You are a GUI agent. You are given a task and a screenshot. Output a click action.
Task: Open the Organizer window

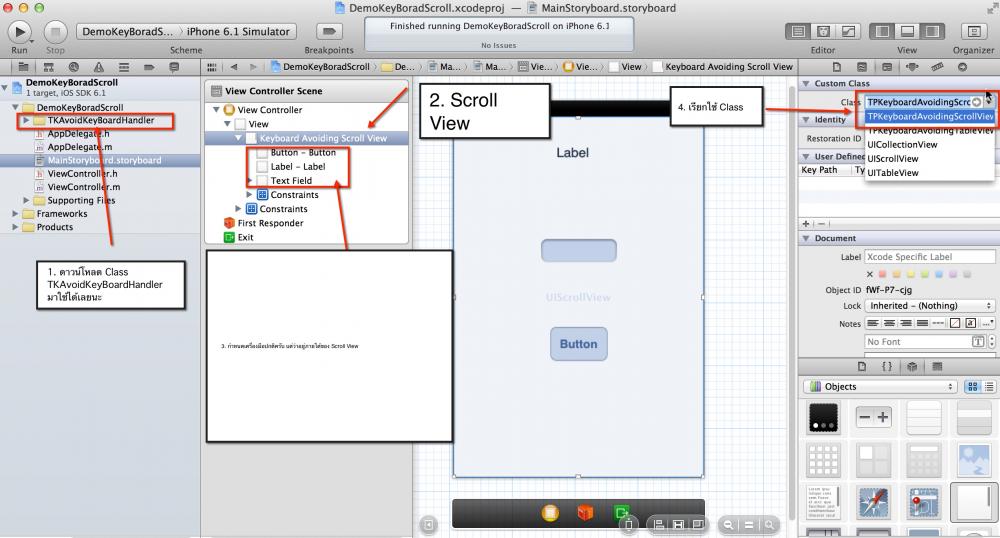coord(974,31)
